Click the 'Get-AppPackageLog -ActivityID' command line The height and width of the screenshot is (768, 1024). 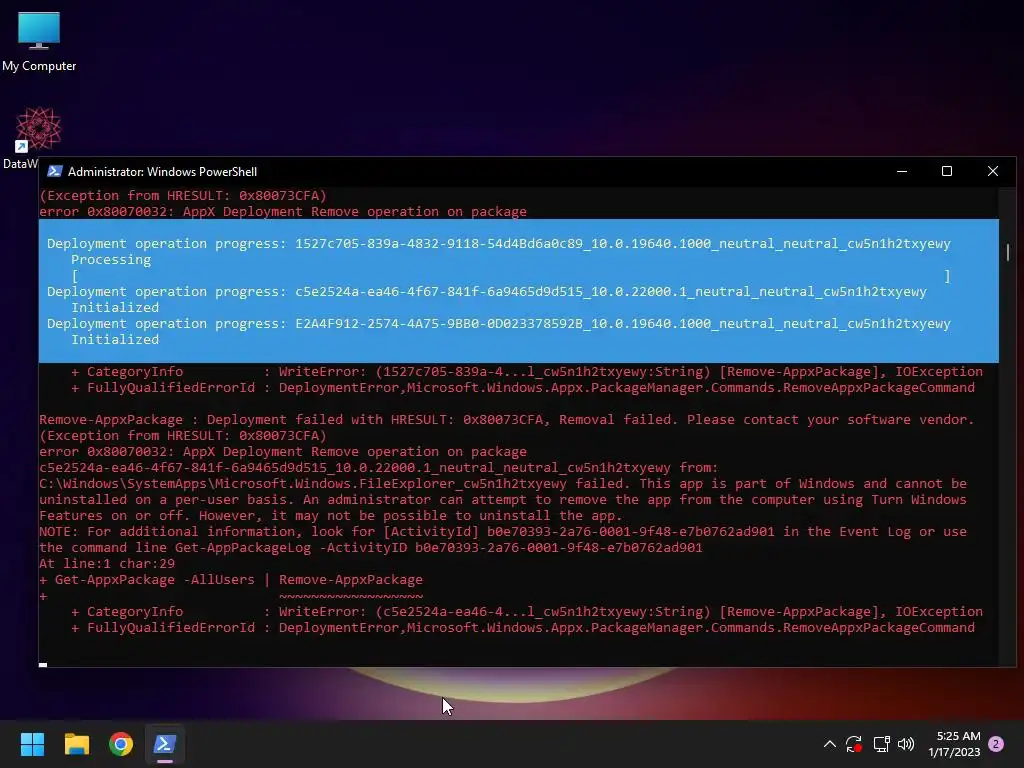[371, 548]
